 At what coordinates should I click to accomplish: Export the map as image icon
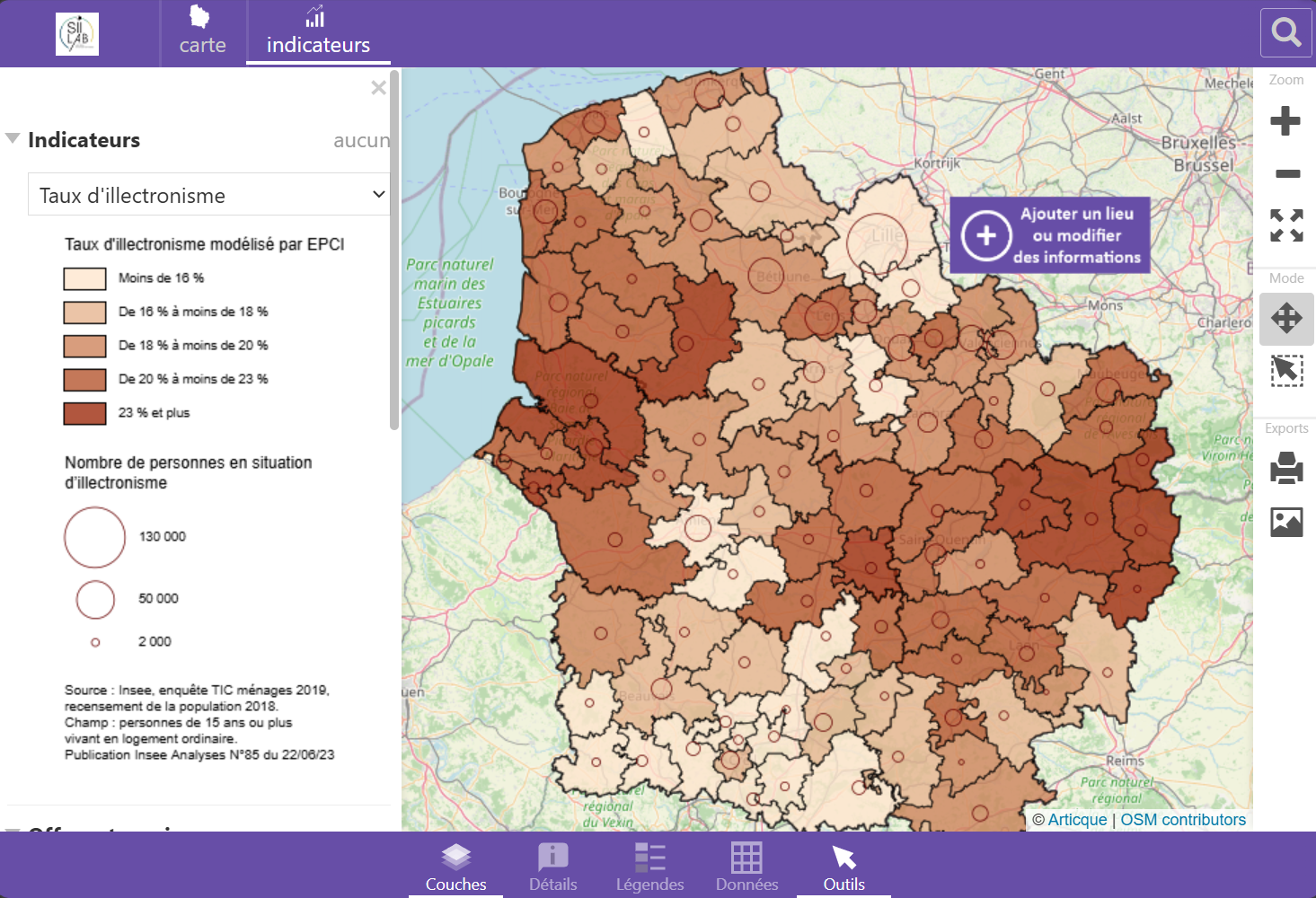tap(1286, 522)
